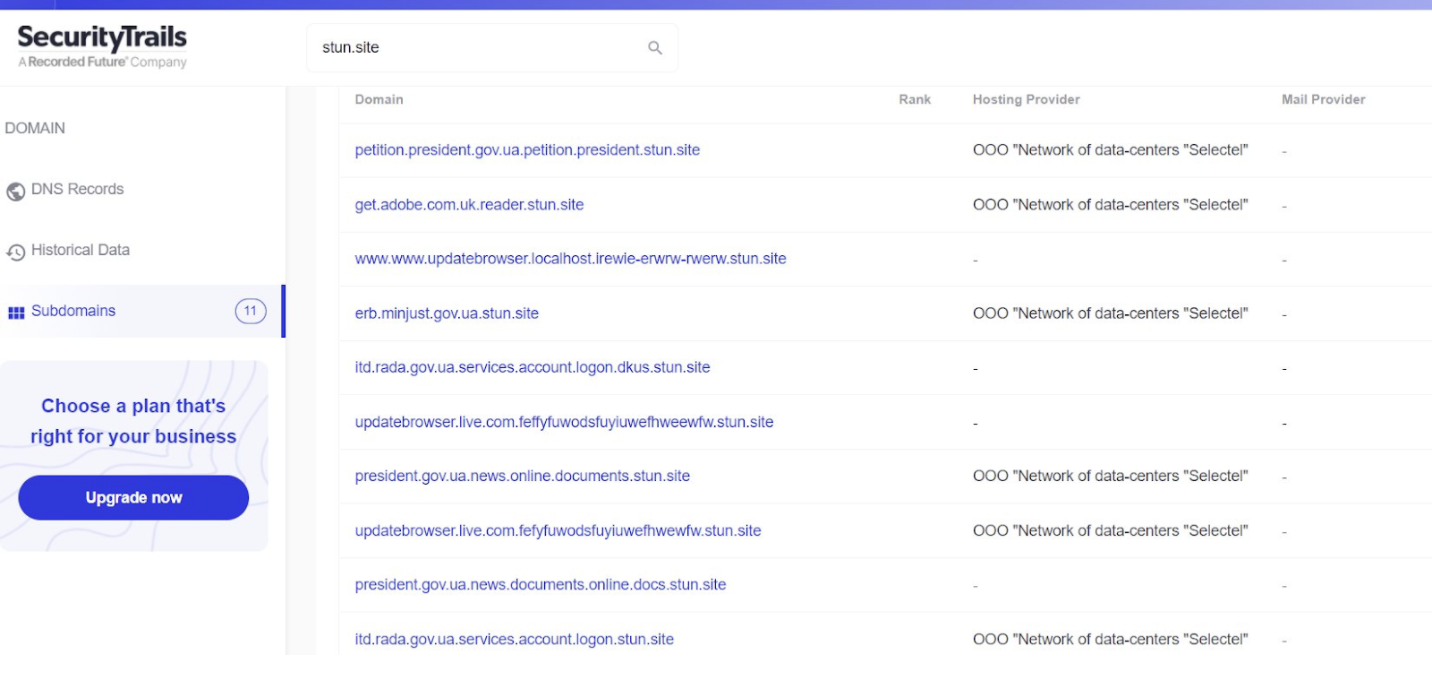The height and width of the screenshot is (674, 1432).
Task: Click the subdomain count badge 11
Action: click(x=250, y=311)
